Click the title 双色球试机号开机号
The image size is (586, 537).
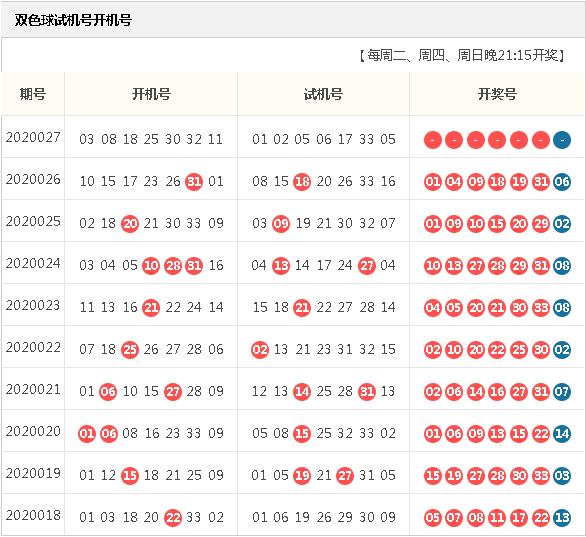(x=73, y=20)
